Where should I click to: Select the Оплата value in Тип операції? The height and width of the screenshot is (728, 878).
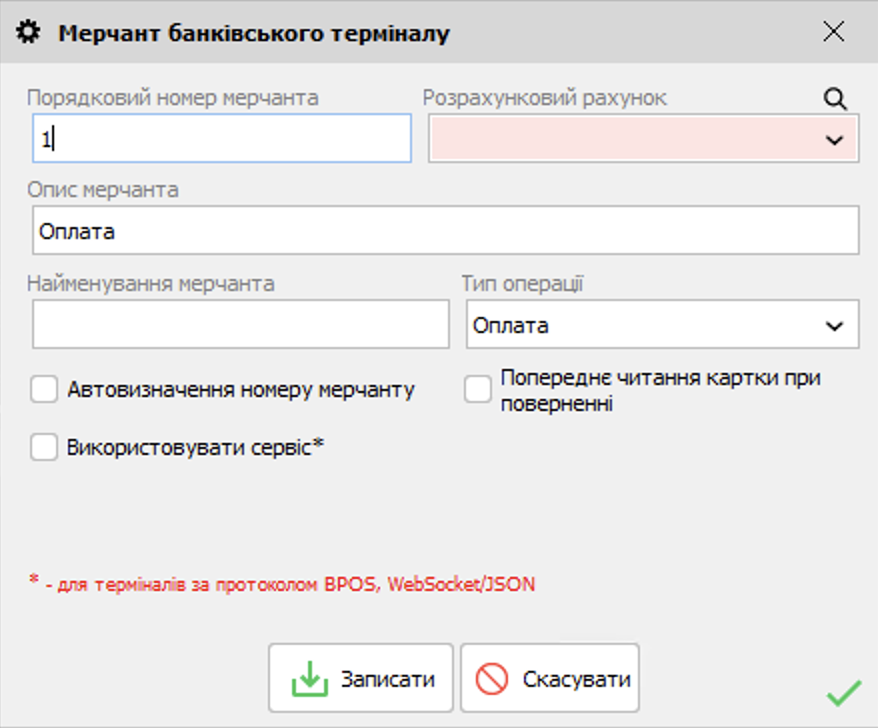pyautogui.click(x=640, y=326)
